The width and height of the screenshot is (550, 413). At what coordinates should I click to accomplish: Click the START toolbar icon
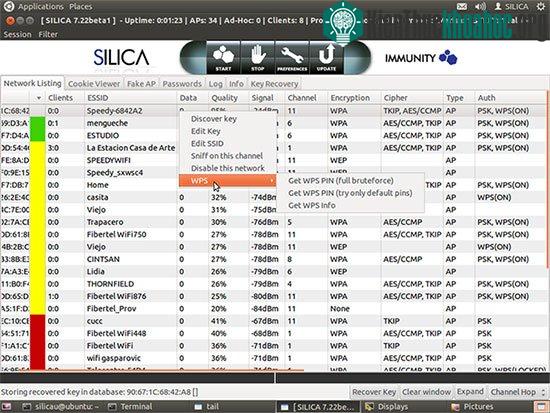click(223, 58)
